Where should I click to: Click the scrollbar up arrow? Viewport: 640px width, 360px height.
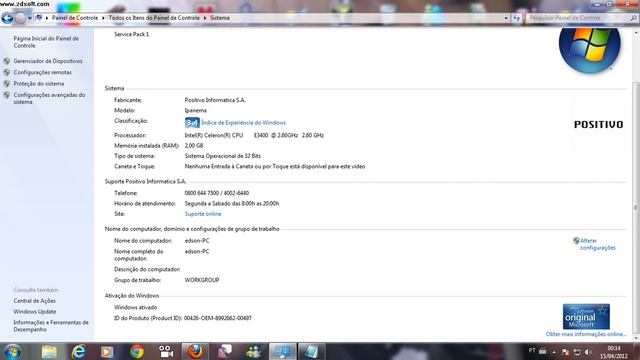point(636,33)
